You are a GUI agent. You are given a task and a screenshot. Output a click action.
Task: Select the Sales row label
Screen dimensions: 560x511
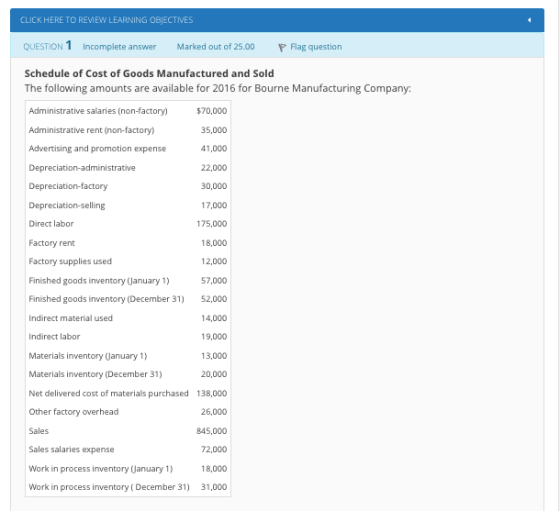pyautogui.click(x=39, y=431)
